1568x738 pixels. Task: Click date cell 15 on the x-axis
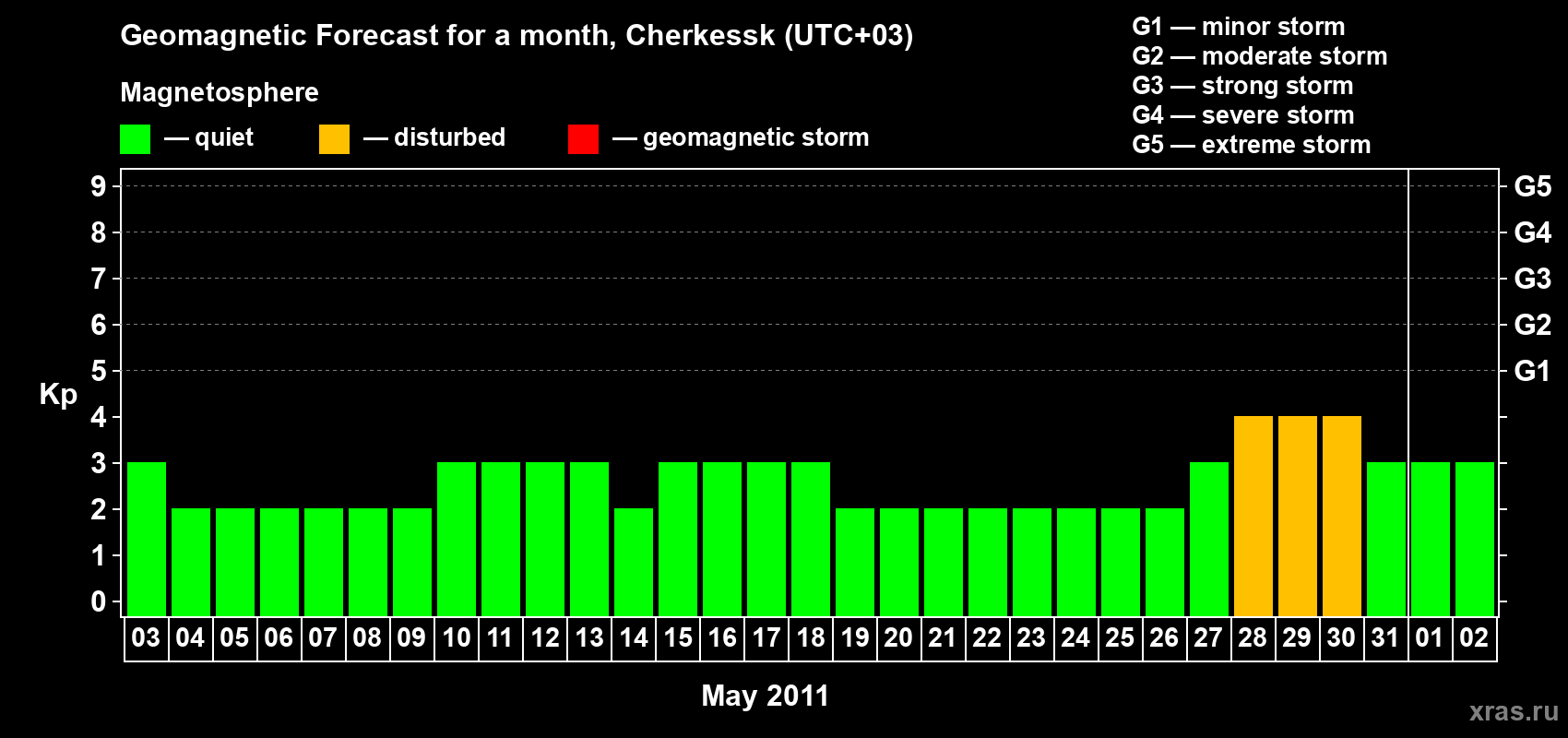678,638
